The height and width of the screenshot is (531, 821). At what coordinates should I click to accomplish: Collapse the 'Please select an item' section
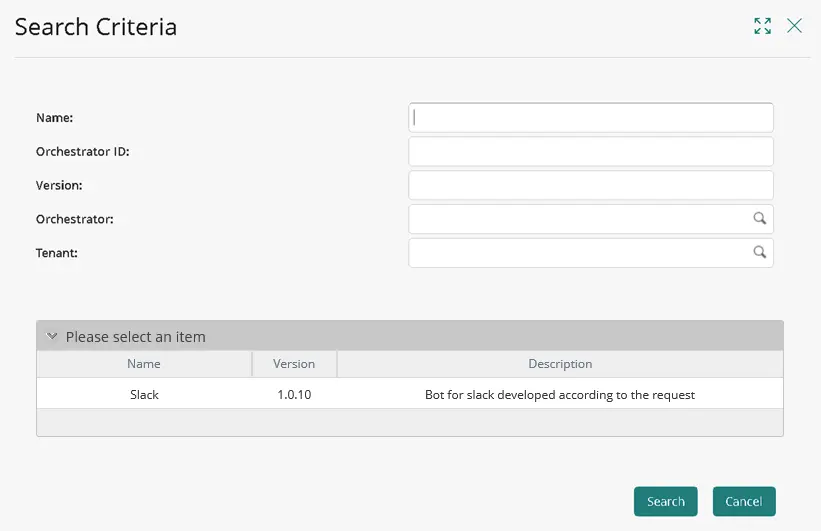click(52, 336)
